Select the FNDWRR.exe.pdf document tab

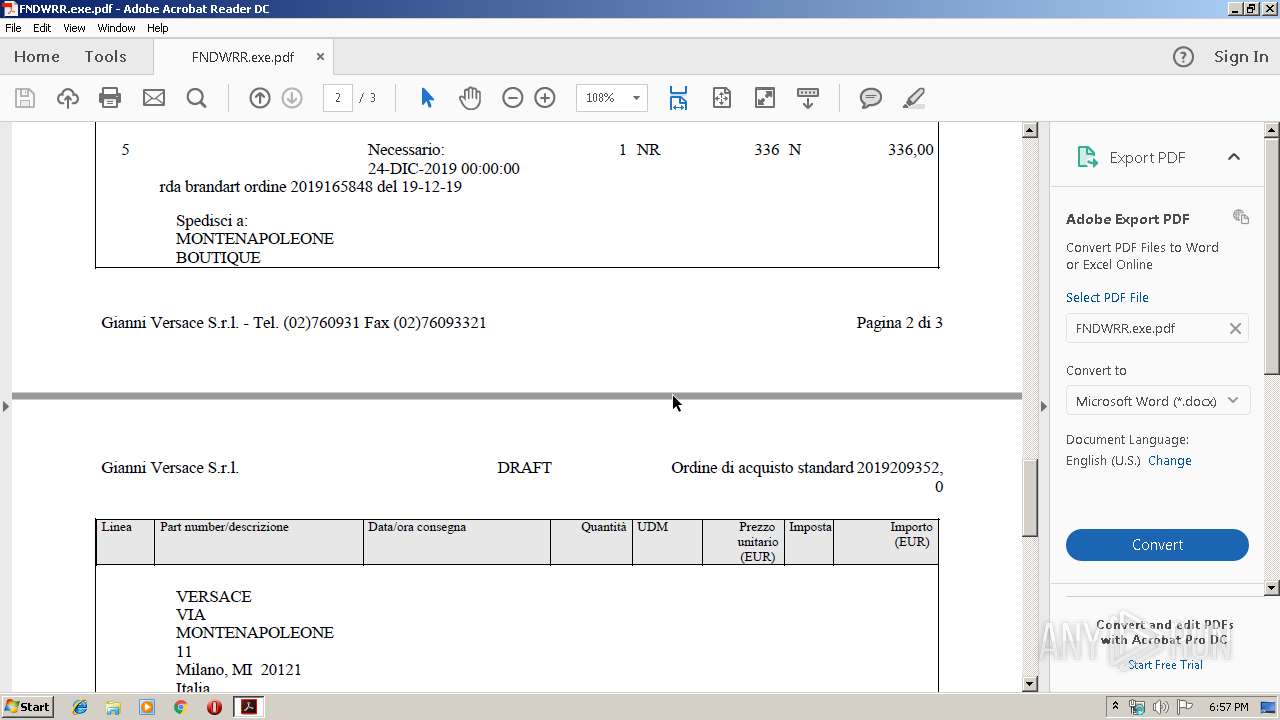coord(243,57)
